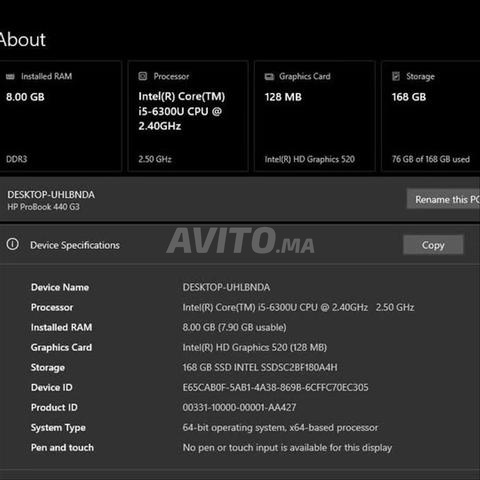
Task: Click the 64-bit operating system value
Action: click(x=280, y=428)
